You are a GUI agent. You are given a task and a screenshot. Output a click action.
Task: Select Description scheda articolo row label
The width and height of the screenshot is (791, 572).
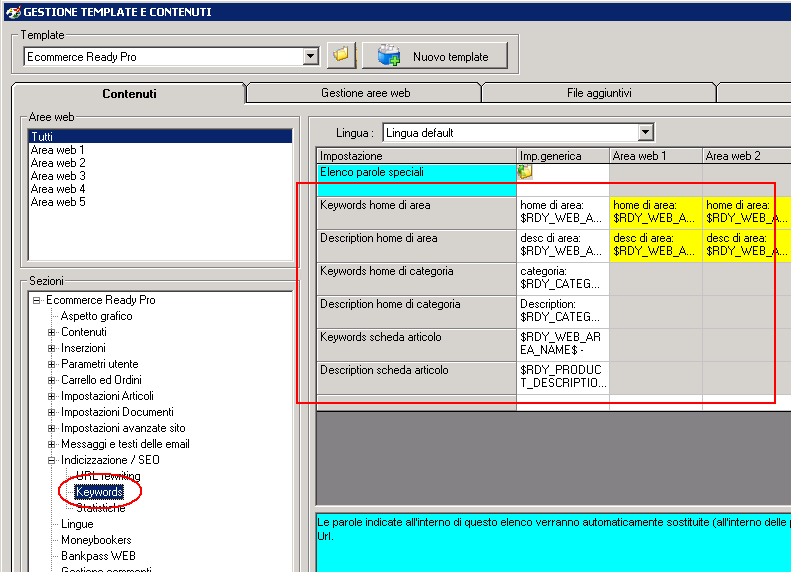pyautogui.click(x=417, y=377)
